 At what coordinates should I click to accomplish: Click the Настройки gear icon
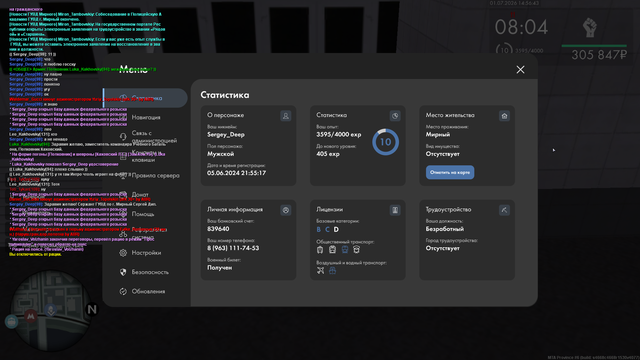pyautogui.click(x=123, y=253)
